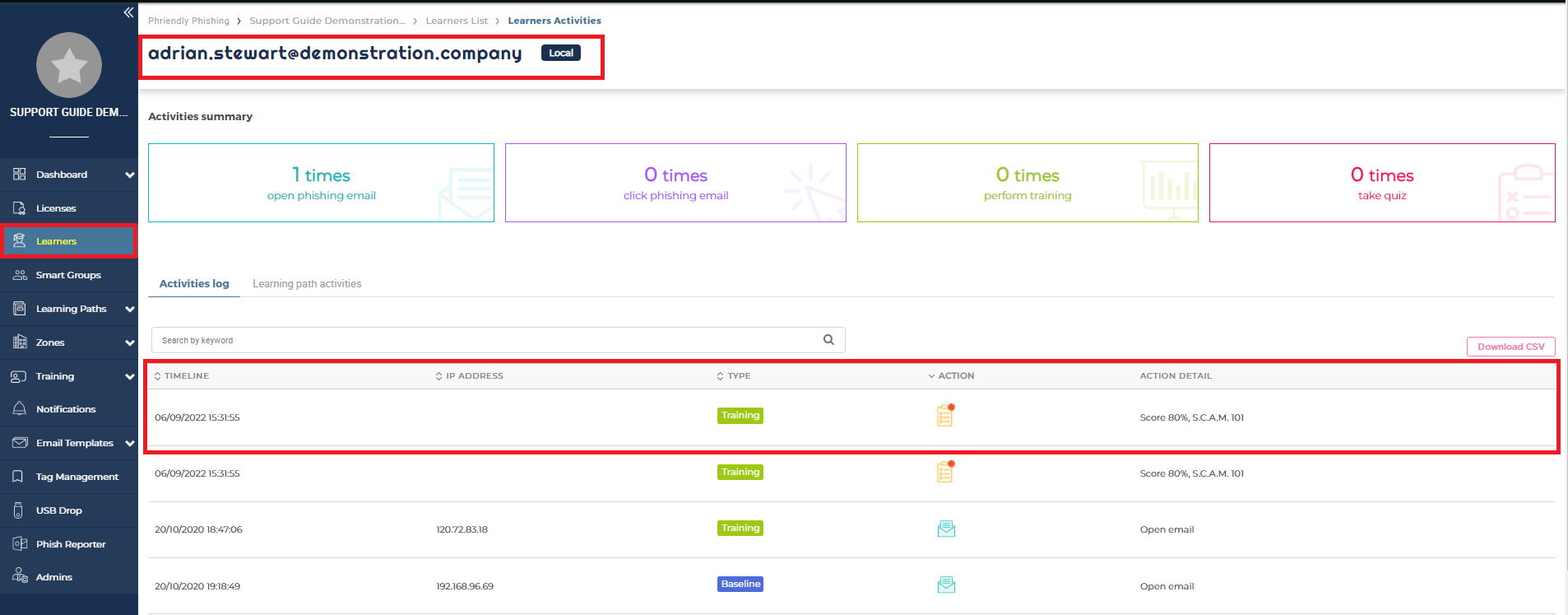Click open email icon for 192.168.96.69 row
The image size is (1568, 615).
[946, 585]
